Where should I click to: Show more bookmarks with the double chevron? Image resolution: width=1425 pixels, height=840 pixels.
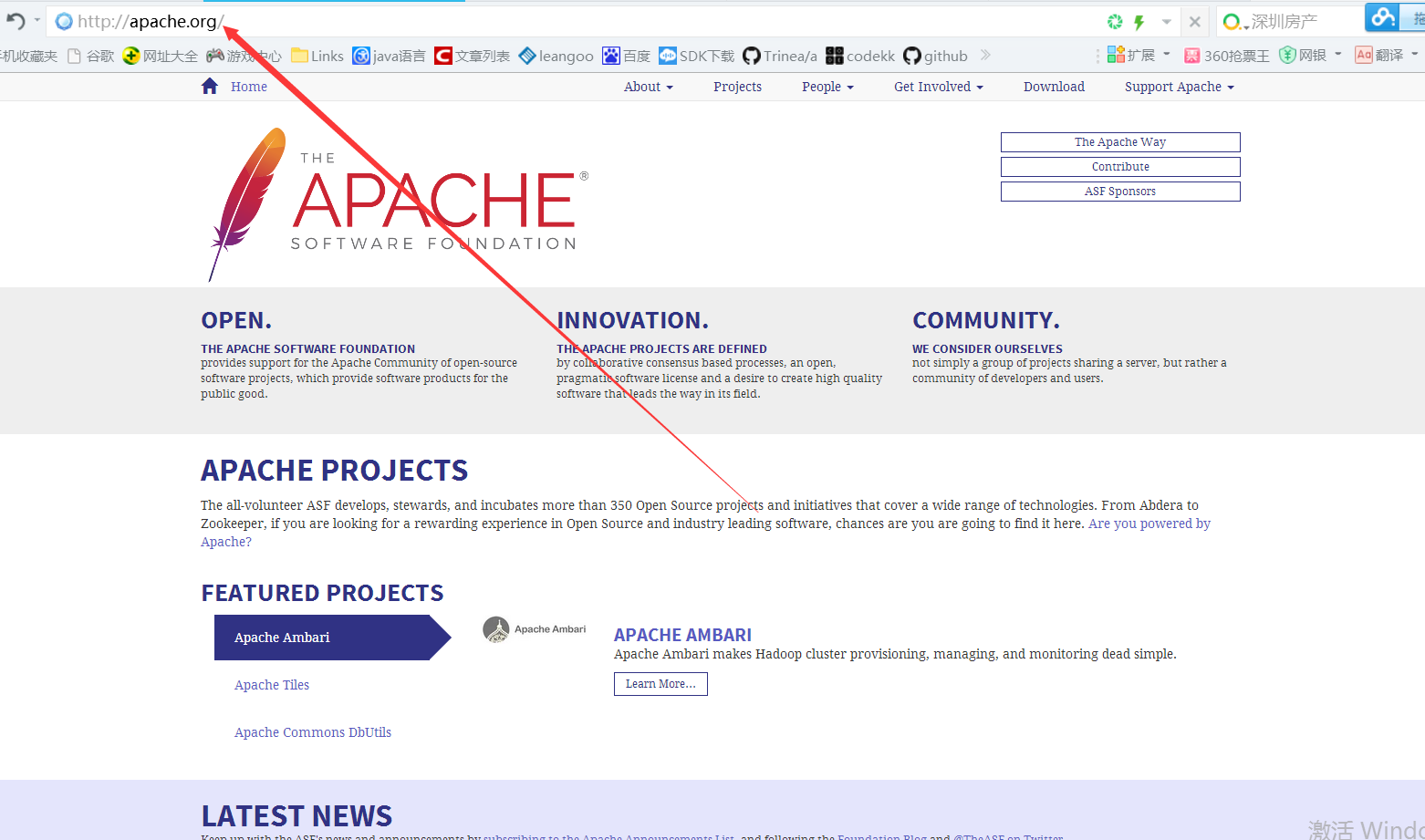(x=985, y=55)
